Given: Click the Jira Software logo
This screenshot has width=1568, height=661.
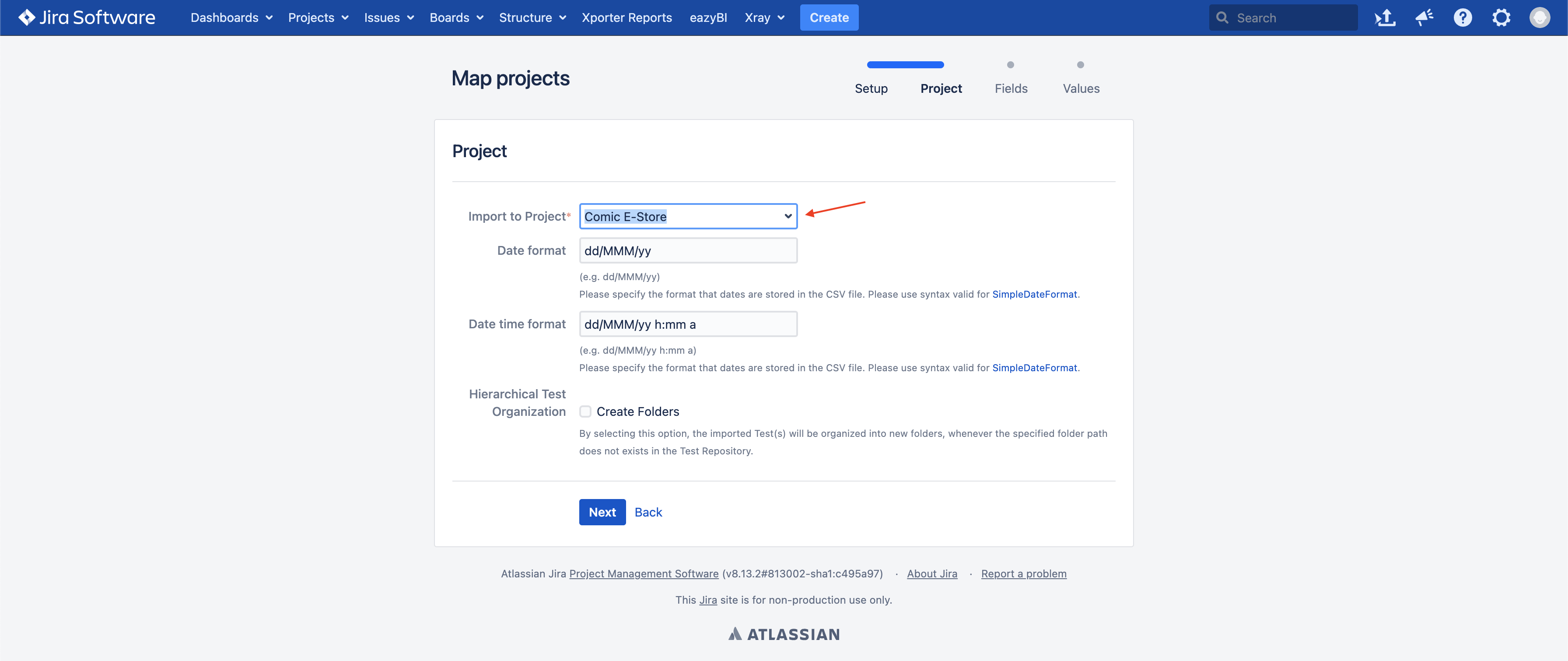Looking at the screenshot, I should 87,18.
